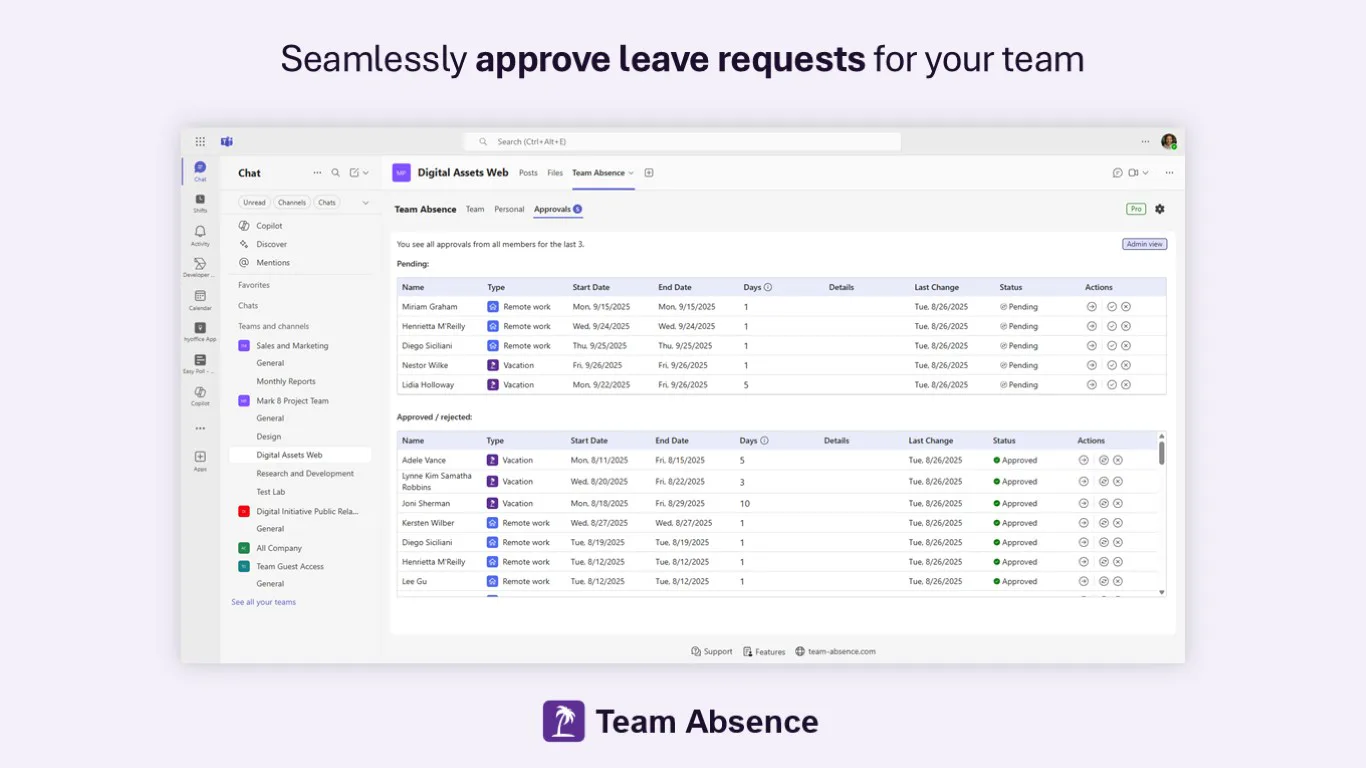Open Calendar in the app rail

pyautogui.click(x=200, y=300)
